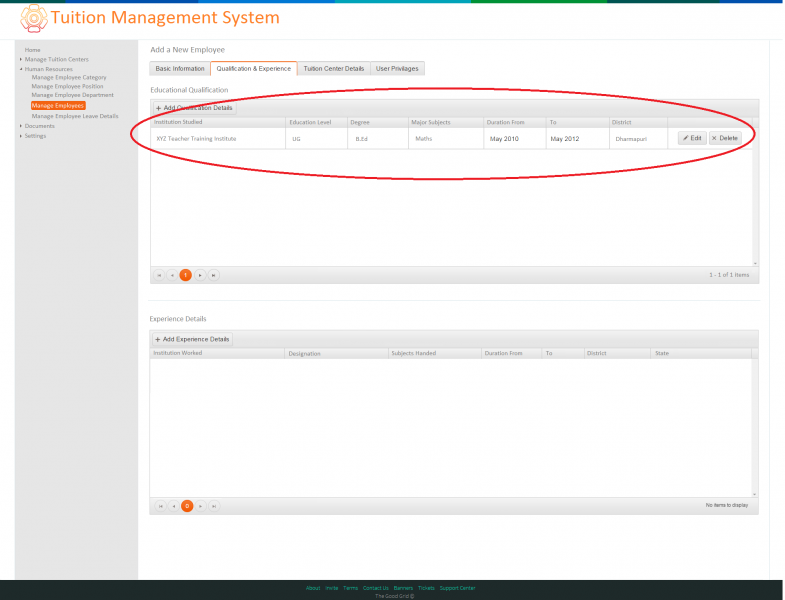The width and height of the screenshot is (785, 600).
Task: Sort by Institution Studied column header
Action: [x=218, y=122]
